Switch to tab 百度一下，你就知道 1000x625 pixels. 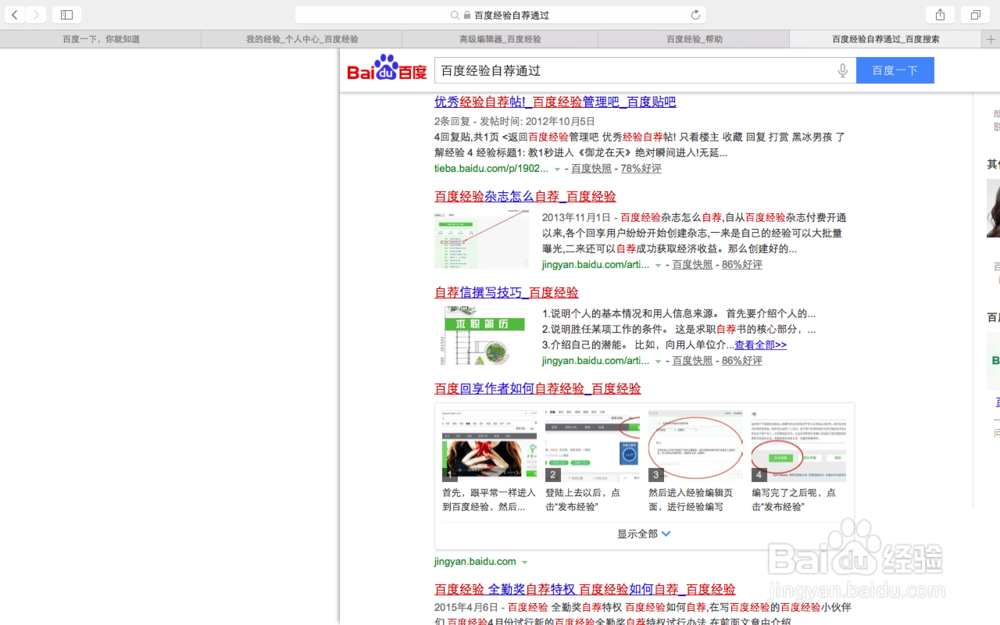click(x=101, y=39)
